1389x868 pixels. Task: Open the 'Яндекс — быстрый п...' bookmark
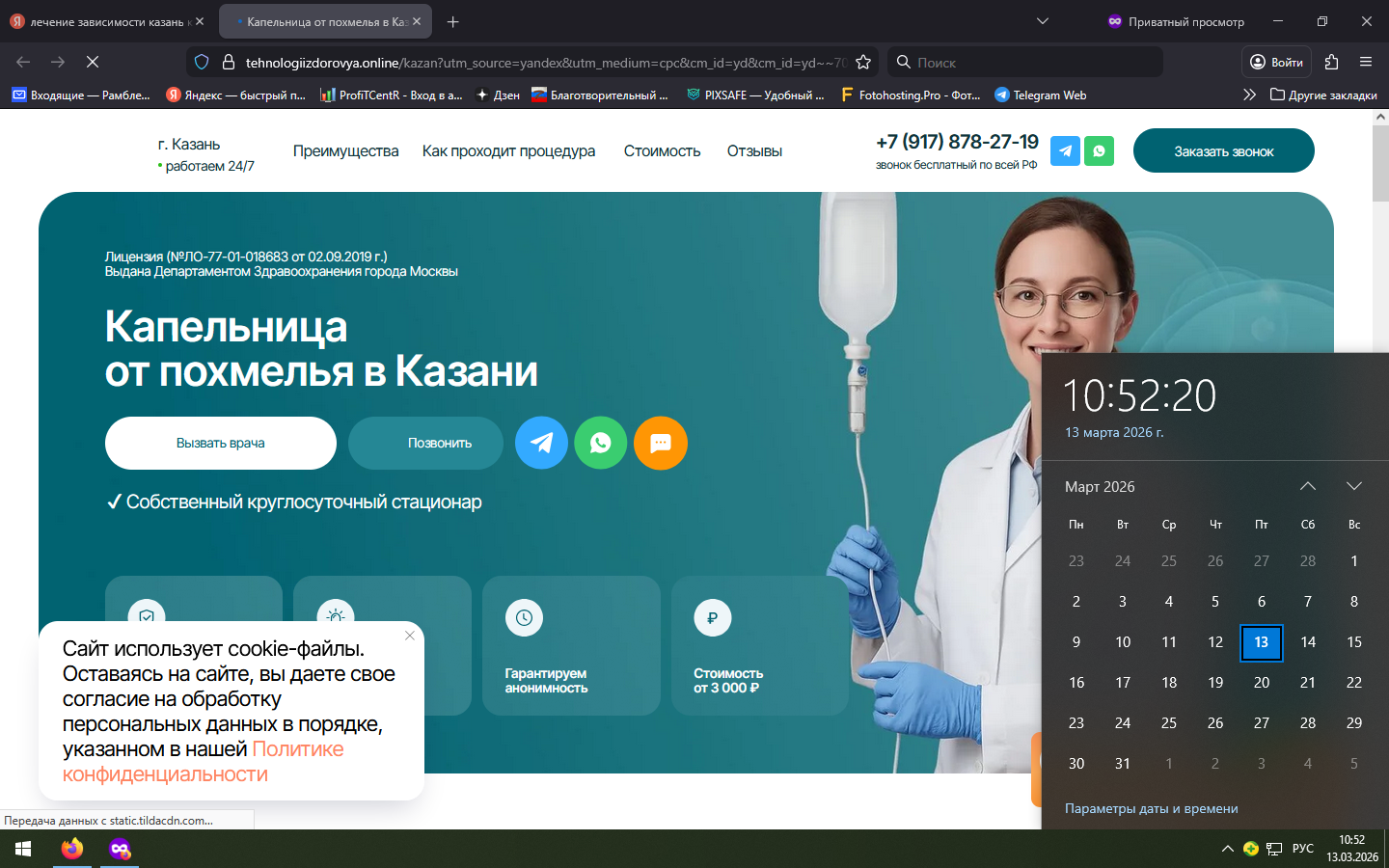[235, 95]
